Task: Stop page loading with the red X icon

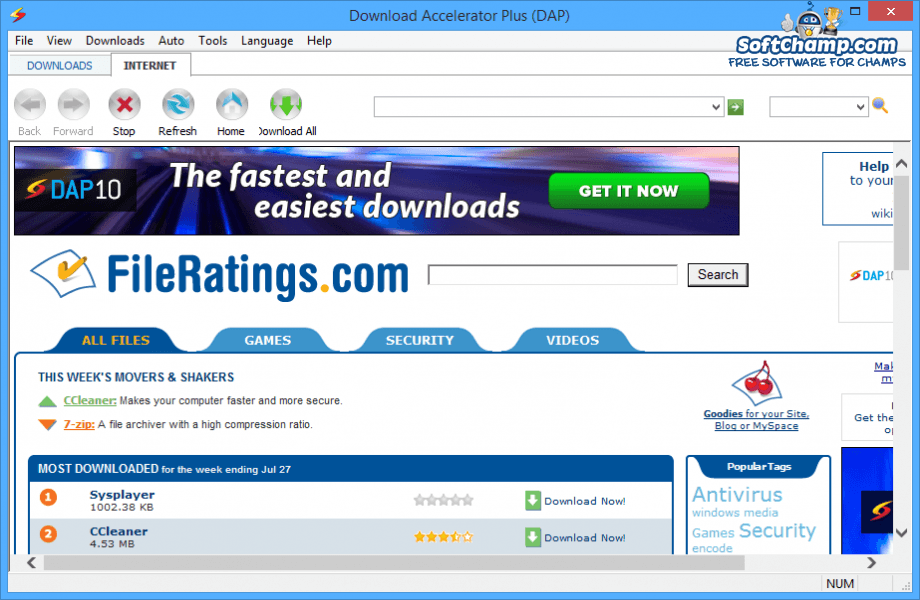Action: tap(124, 105)
